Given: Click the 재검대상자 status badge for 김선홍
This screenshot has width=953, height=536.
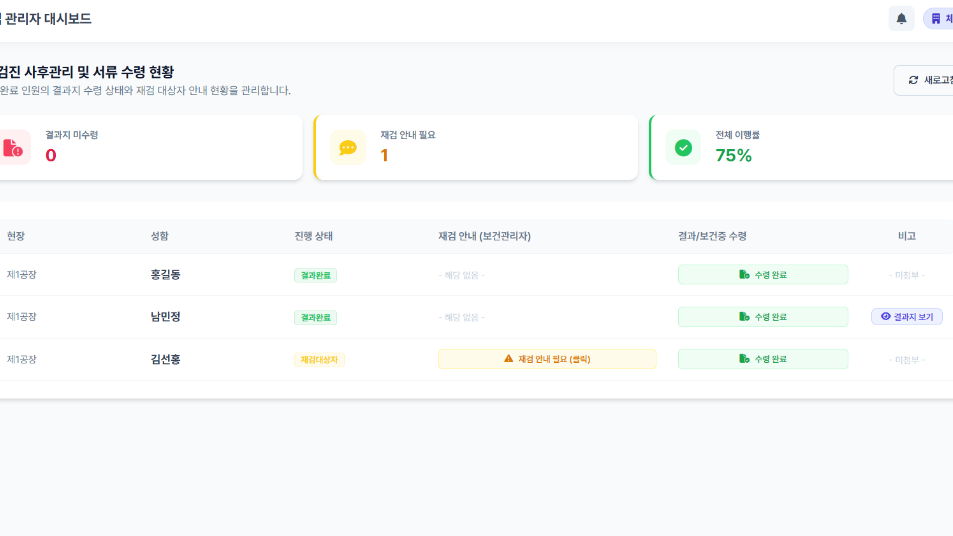Looking at the screenshot, I should [319, 360].
